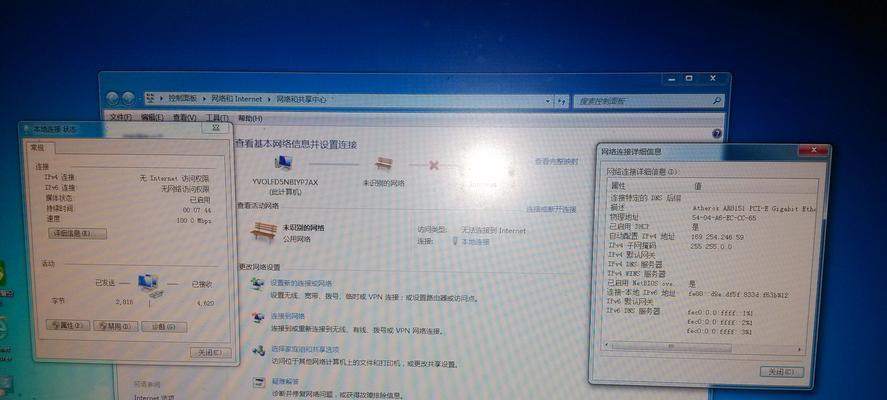Click the red X broken-connection marker
Screen dimensions: 887x400
[434, 165]
